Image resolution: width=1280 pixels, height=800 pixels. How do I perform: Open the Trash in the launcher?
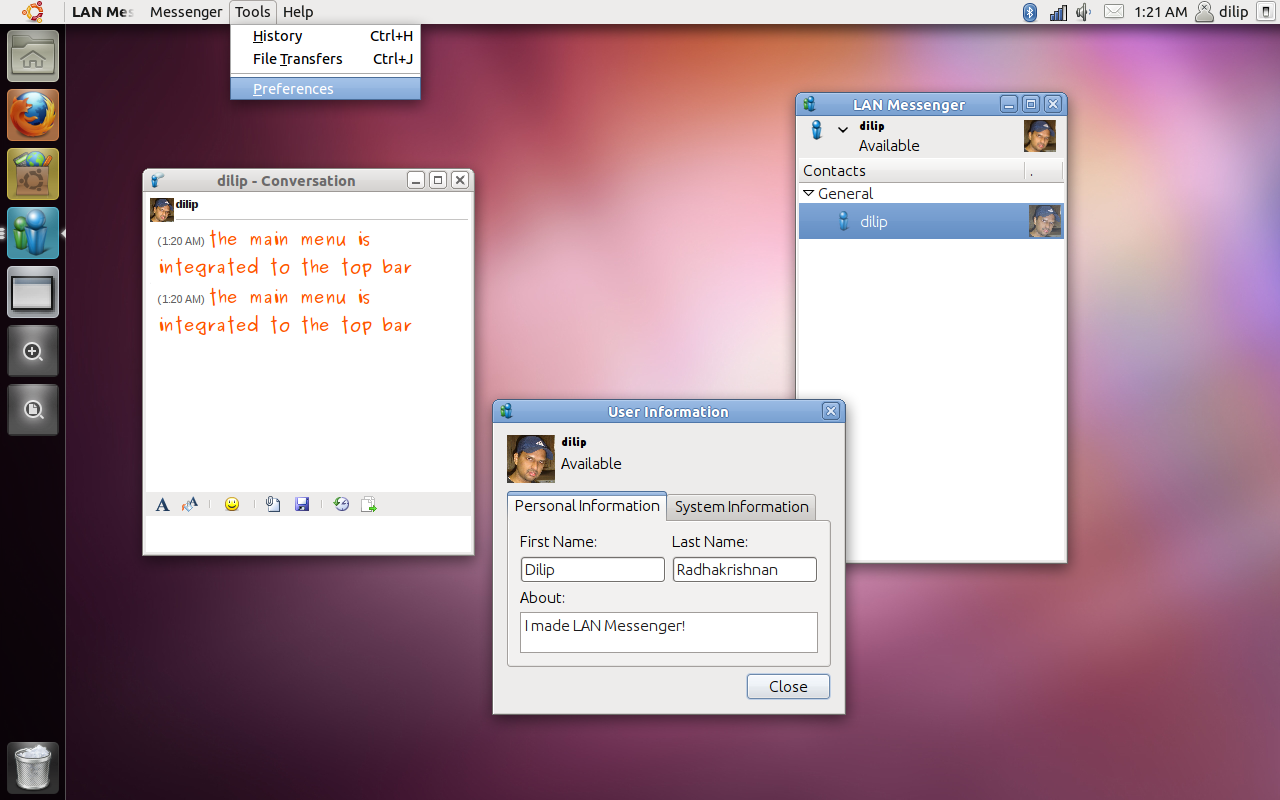pos(33,768)
